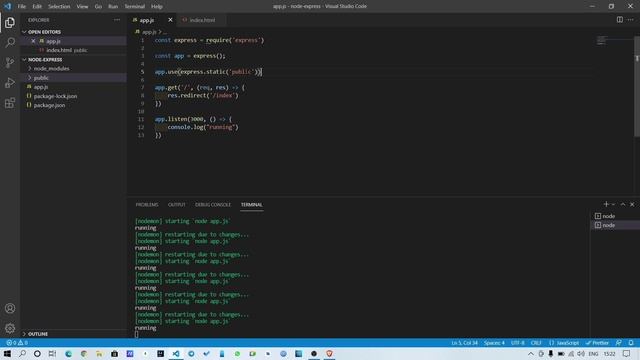
Task: Close the terminal panel
Action: point(632,204)
